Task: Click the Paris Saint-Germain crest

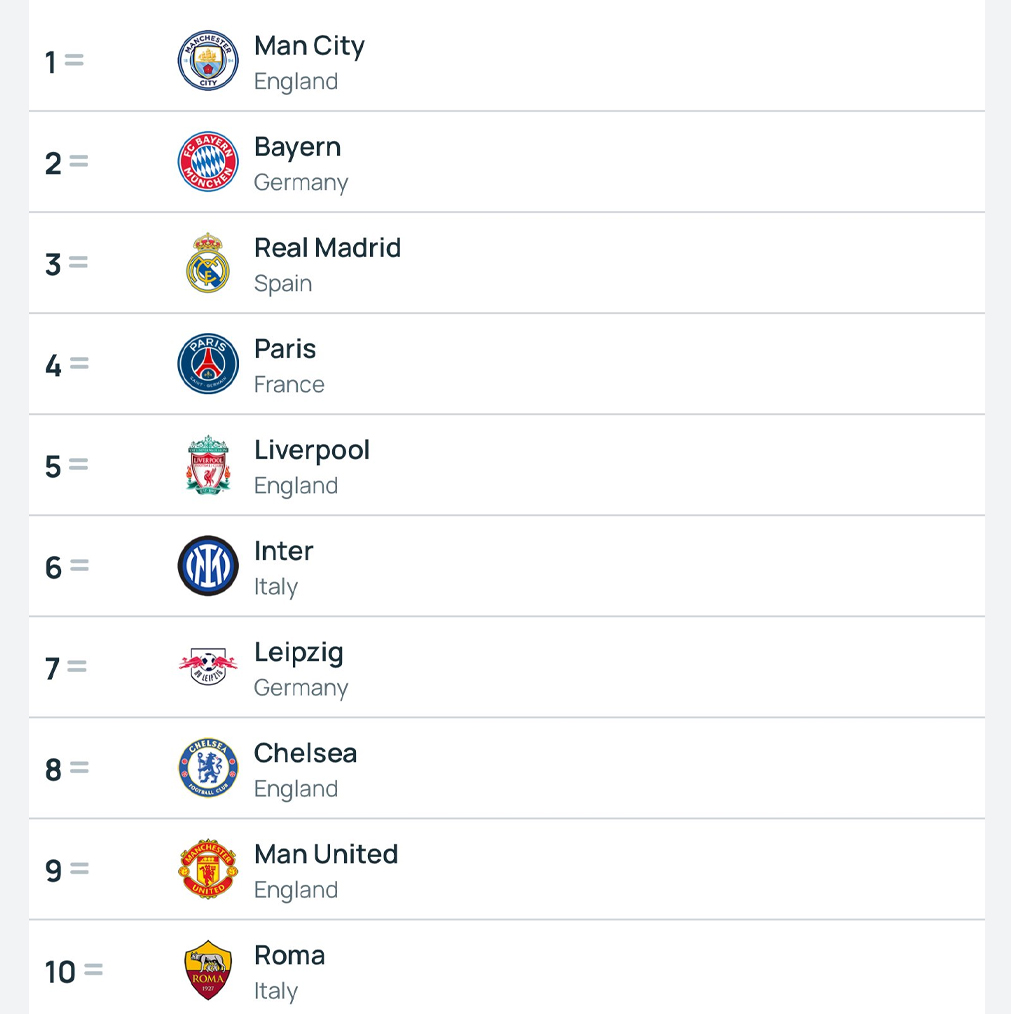Action: (x=208, y=364)
